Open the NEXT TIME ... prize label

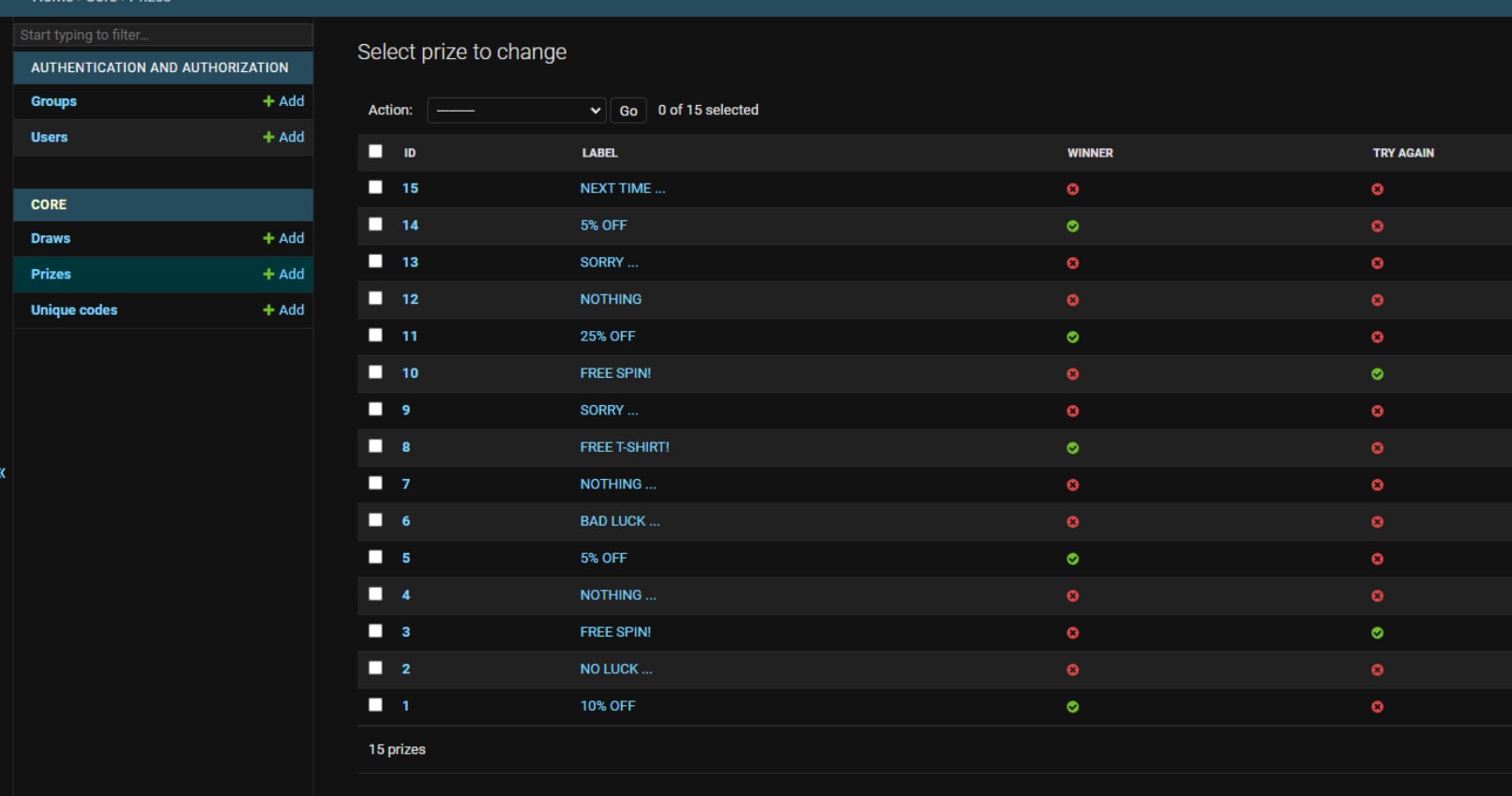coord(623,188)
